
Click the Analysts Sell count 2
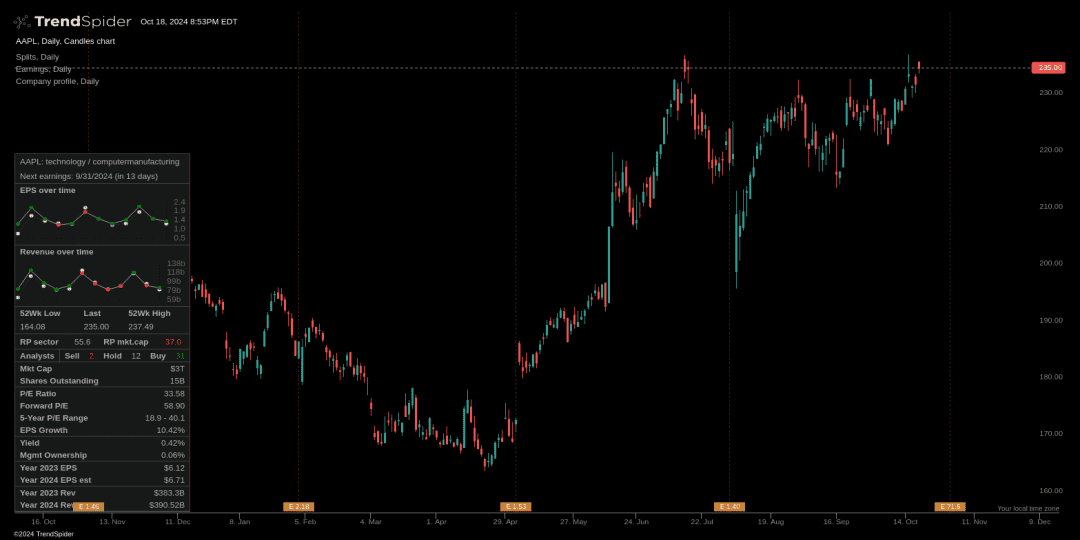point(91,356)
